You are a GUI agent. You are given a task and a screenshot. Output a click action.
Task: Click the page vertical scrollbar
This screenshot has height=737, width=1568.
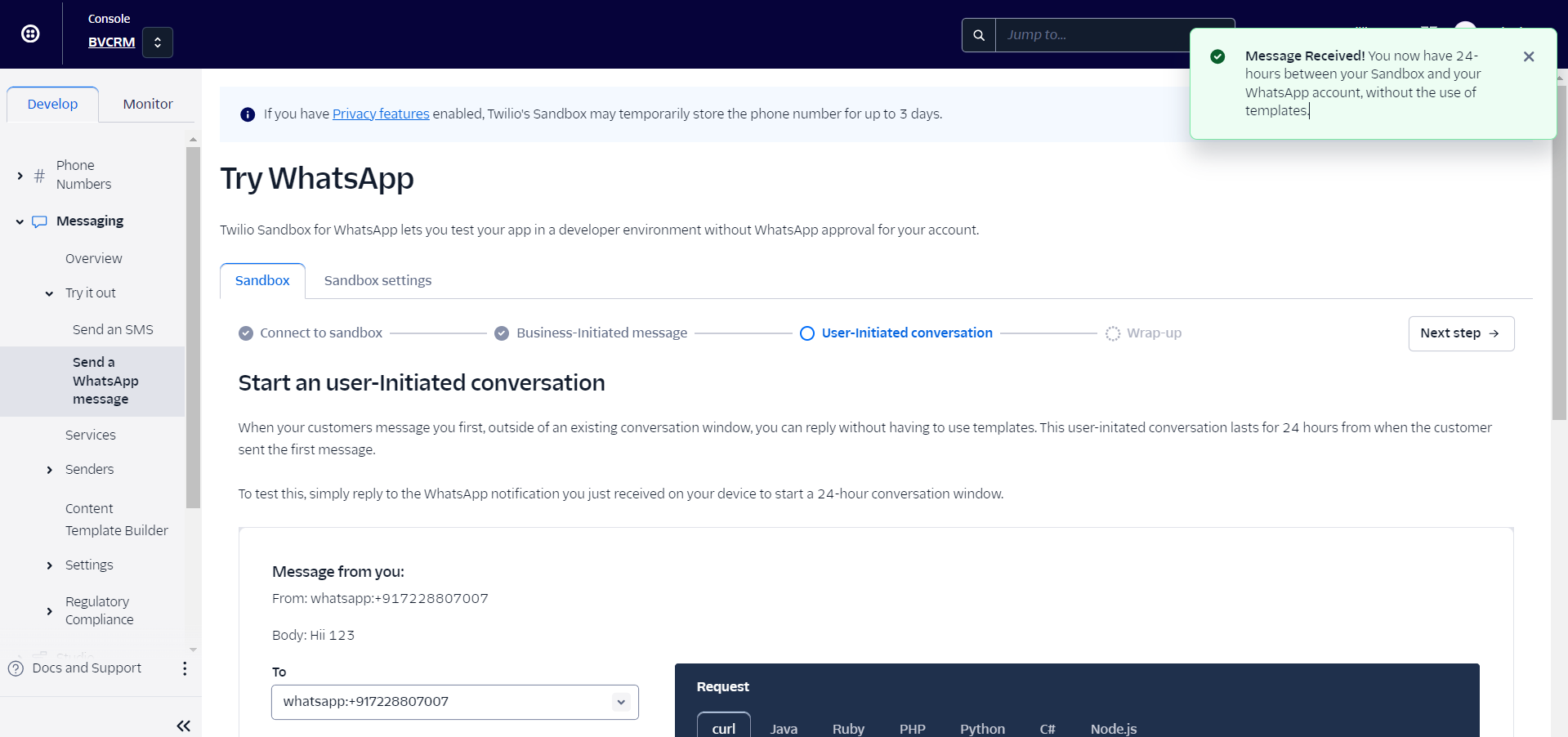1560,253
